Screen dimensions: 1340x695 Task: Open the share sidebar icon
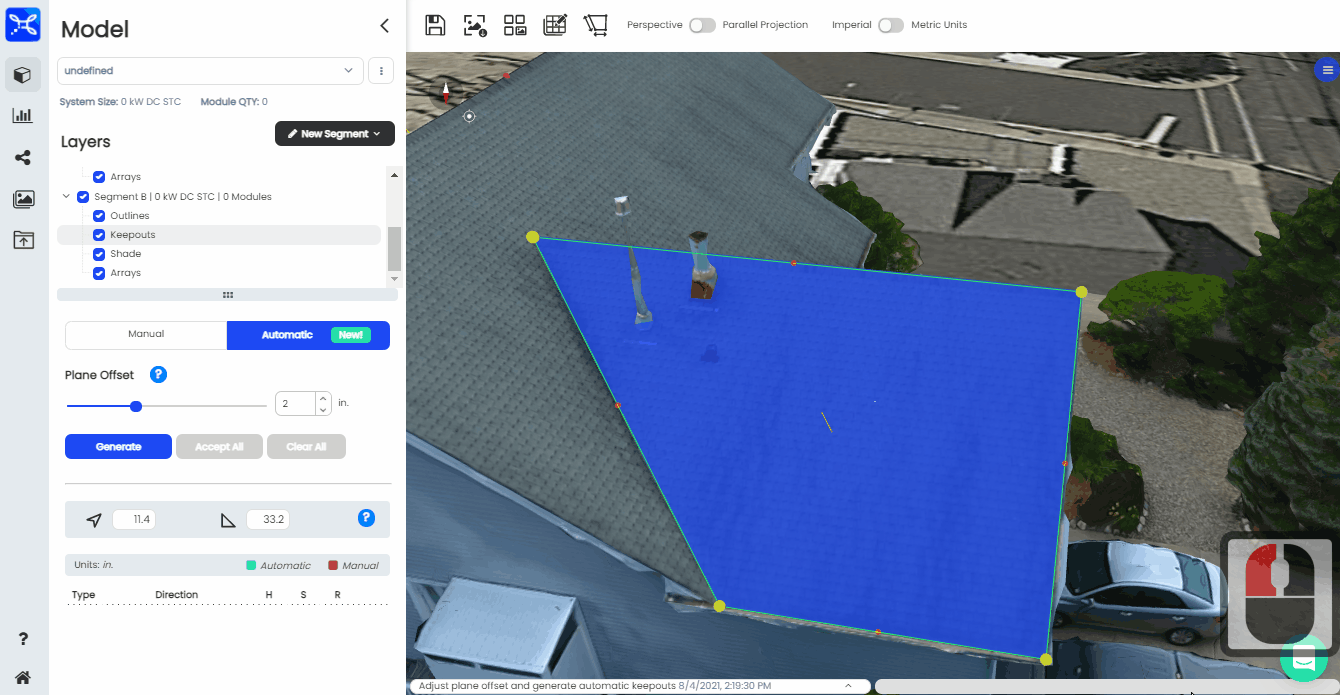(x=23, y=158)
